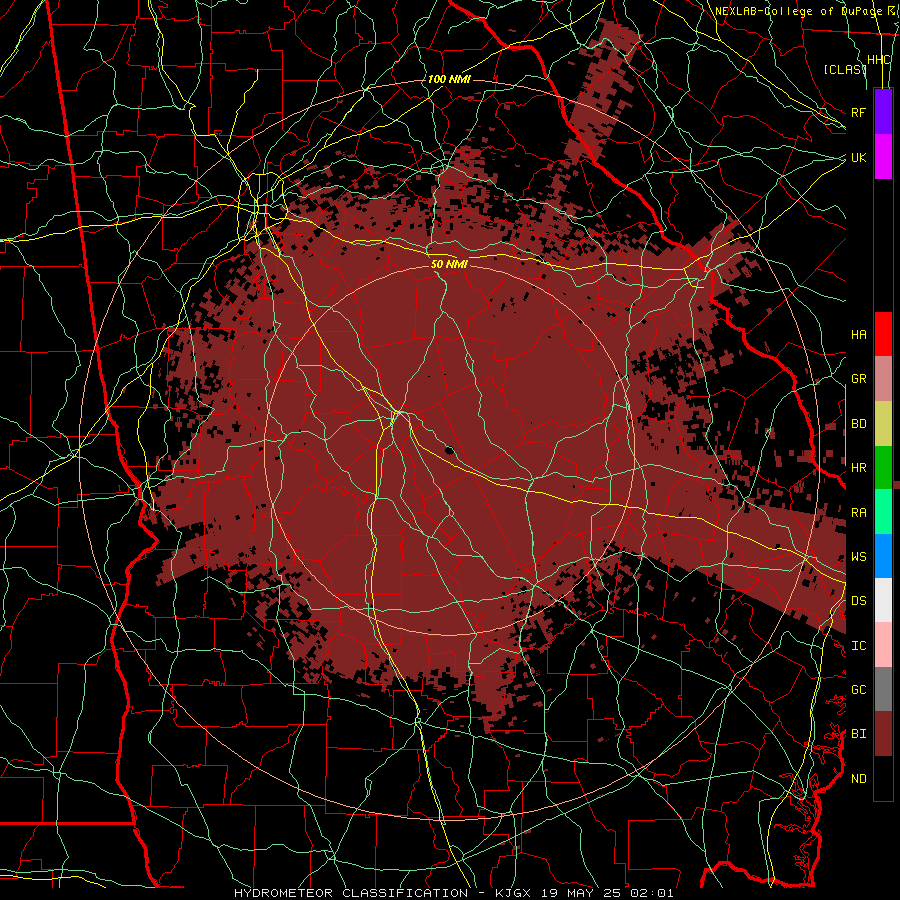
Task: Click the "HA" legend label
Action: (858, 335)
